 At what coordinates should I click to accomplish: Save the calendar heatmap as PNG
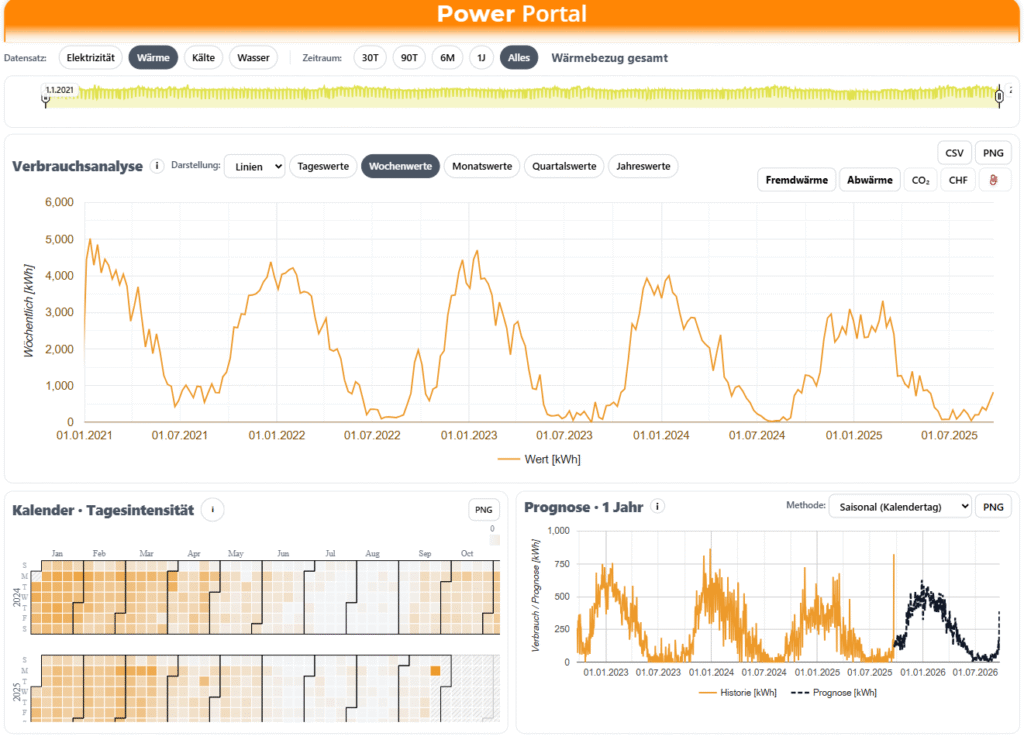coord(485,510)
